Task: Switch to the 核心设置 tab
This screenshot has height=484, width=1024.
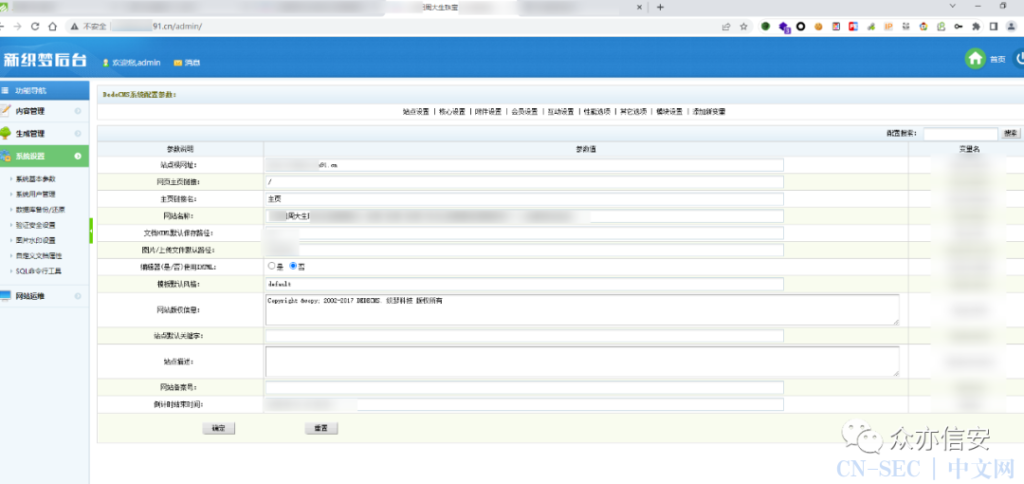Action: 452,112
